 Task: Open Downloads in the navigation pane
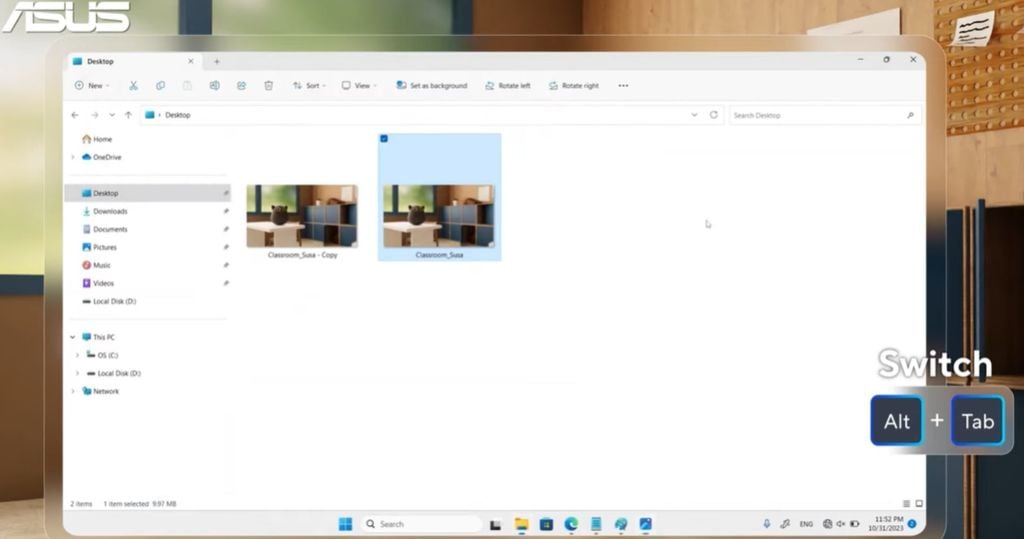click(110, 211)
